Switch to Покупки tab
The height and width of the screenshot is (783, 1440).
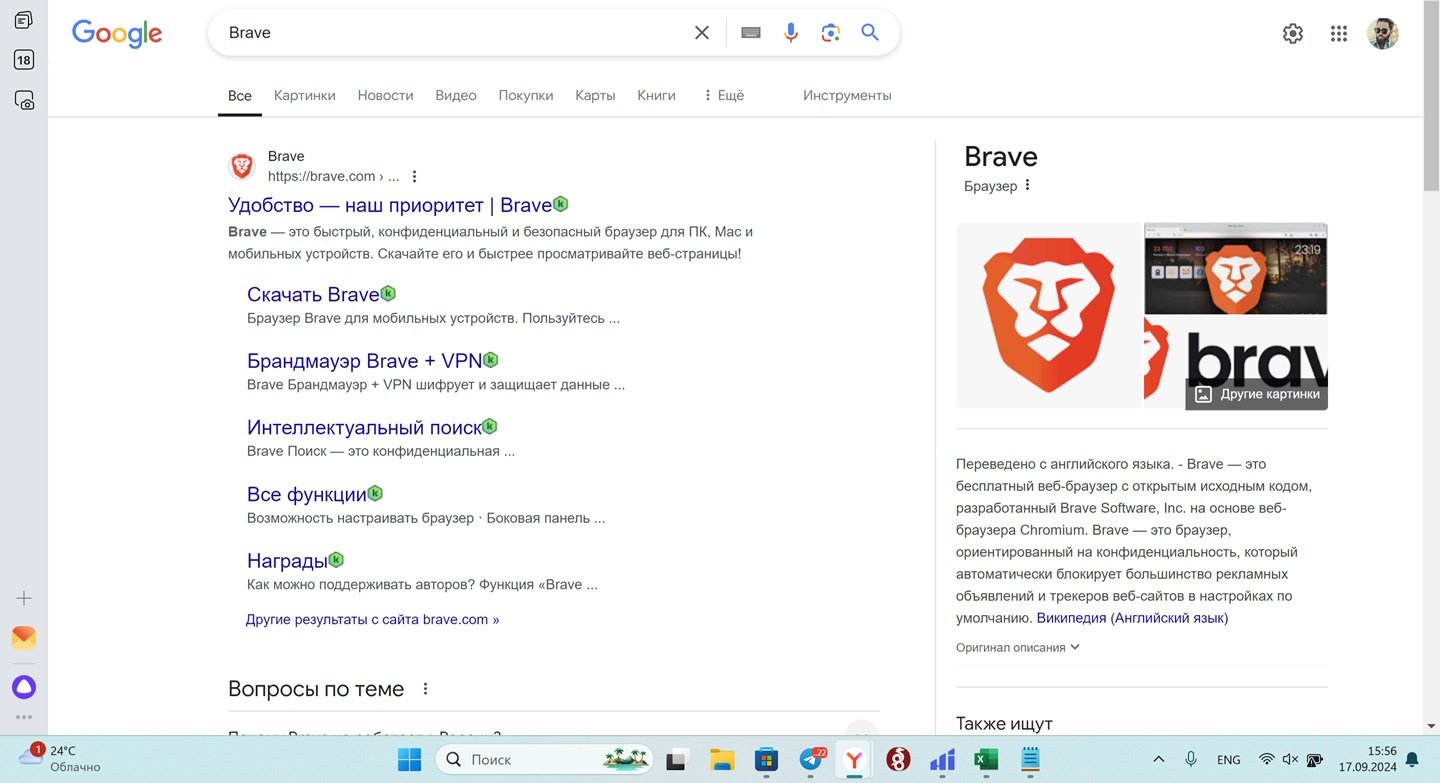click(526, 96)
